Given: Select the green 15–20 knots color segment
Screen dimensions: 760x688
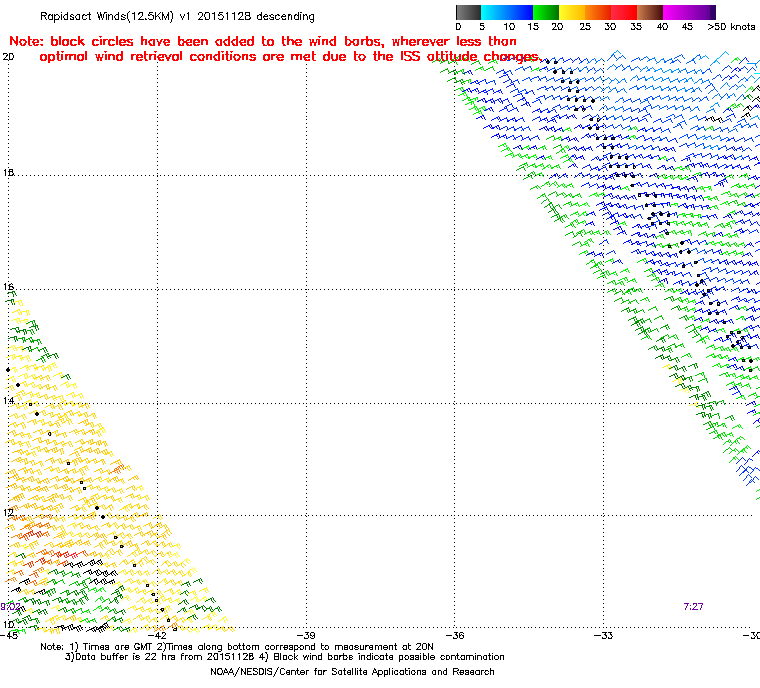Looking at the screenshot, I should 546,12.
